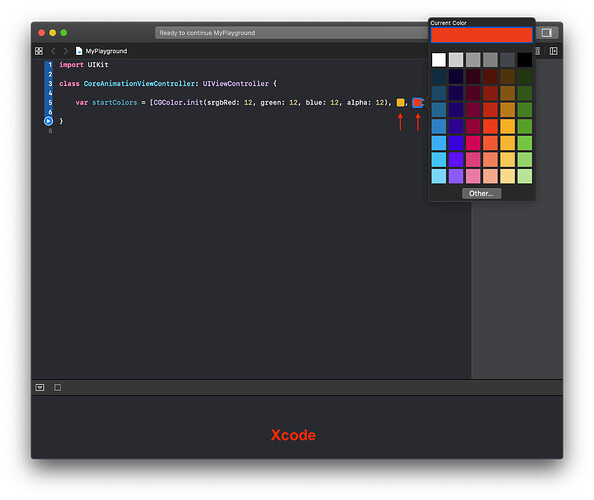This screenshot has width=594, height=500.
Task: Click the red color literal in code
Action: (417, 103)
